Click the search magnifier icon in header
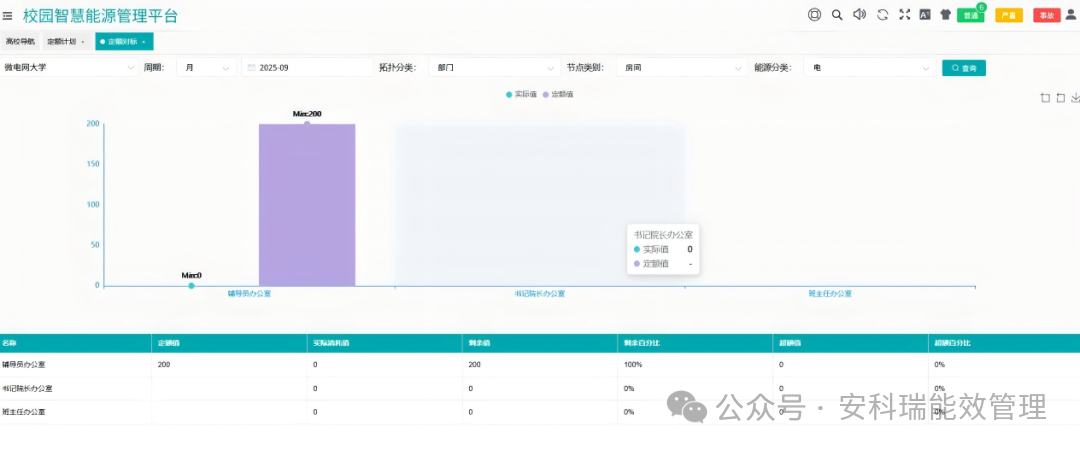This screenshot has width=1080, height=450. pyautogui.click(x=837, y=15)
